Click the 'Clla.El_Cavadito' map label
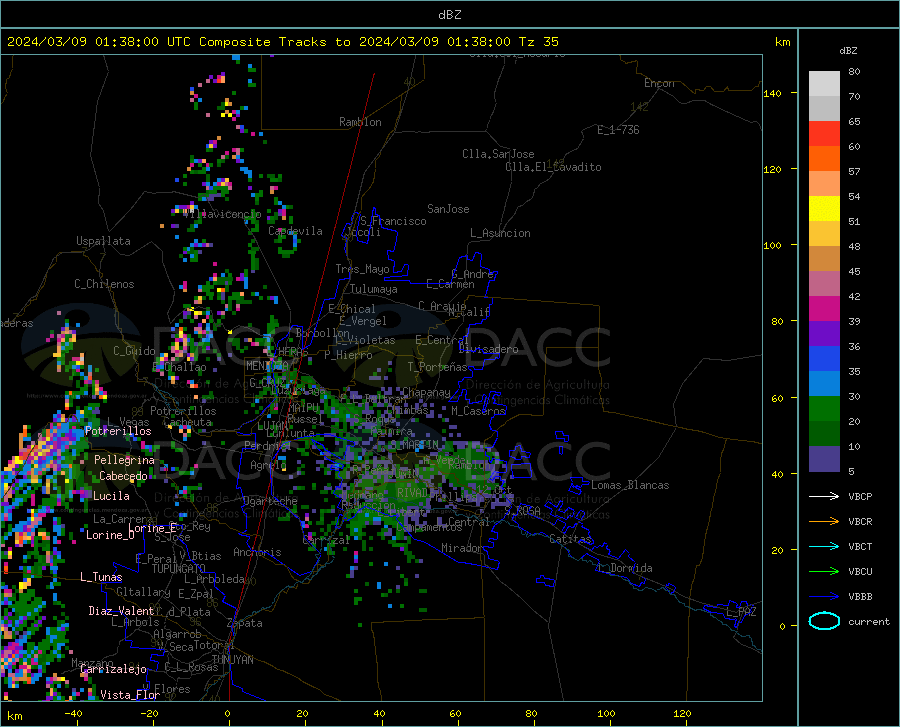This screenshot has height=727, width=900. (x=553, y=167)
